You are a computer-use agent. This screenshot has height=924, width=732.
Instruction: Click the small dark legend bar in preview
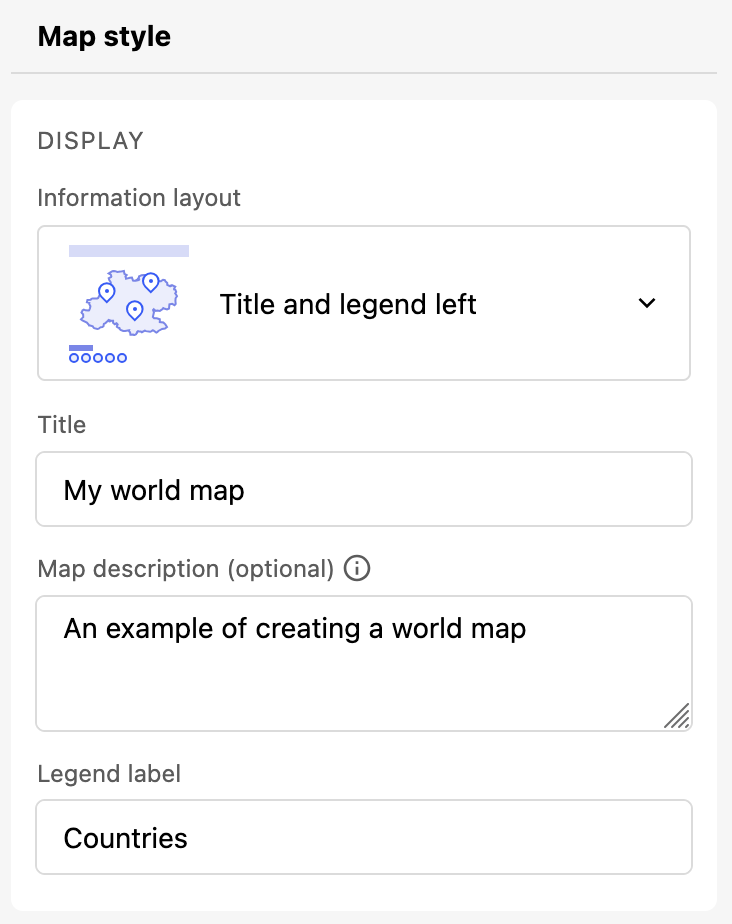pos(81,347)
